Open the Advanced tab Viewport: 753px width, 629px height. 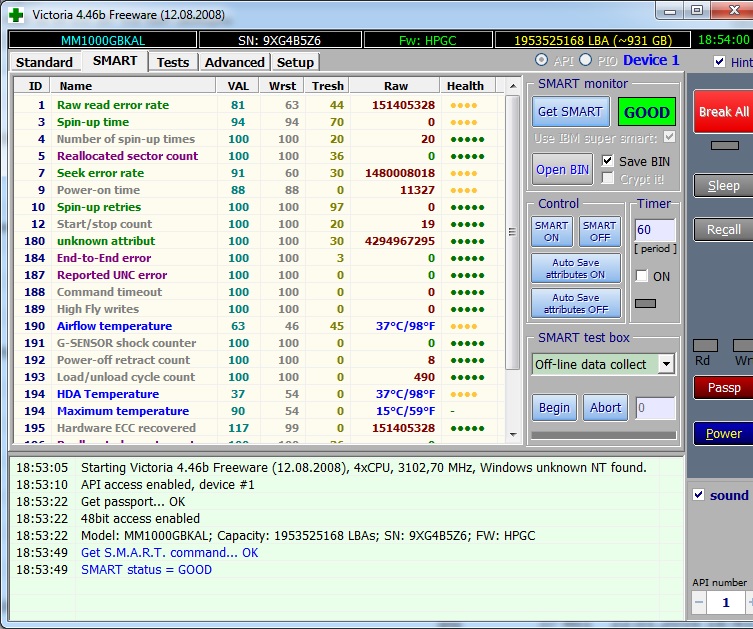(234, 62)
